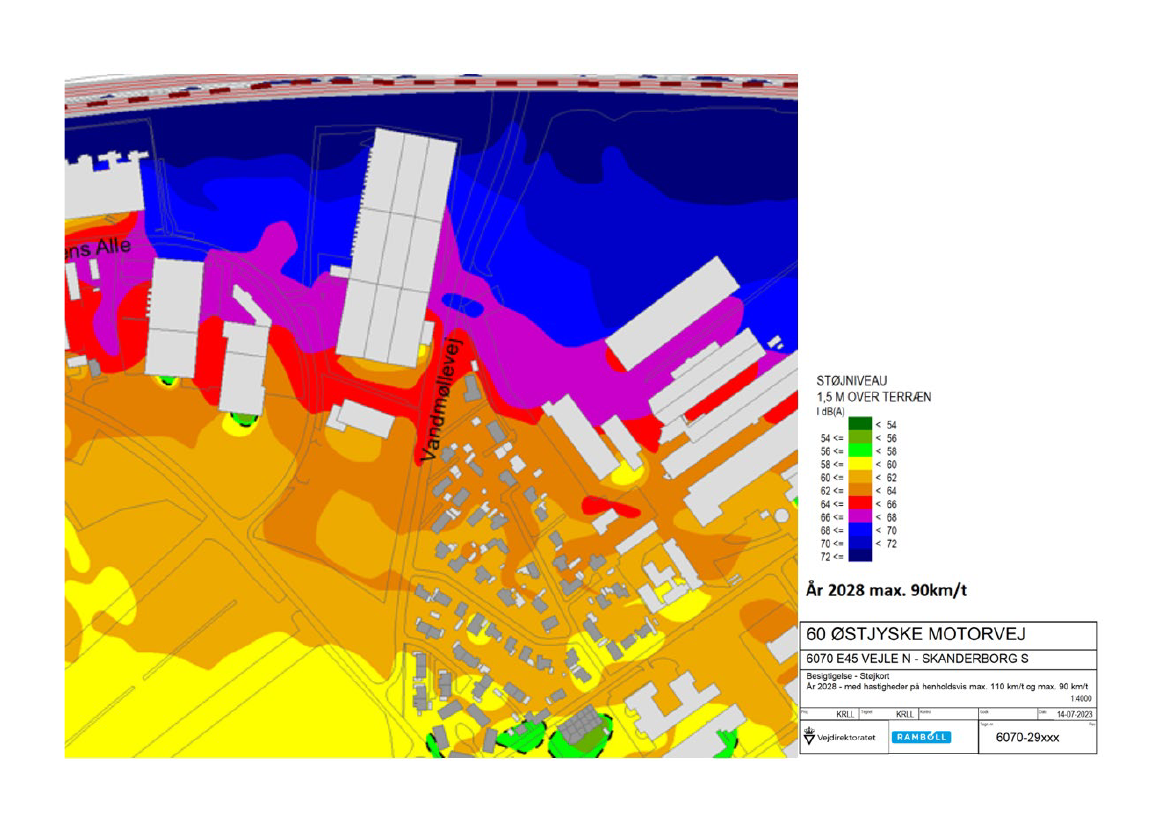Image resolution: width=1170 pixels, height=827 pixels.
Task: Click the '1,5 M OVER TERRÆN' legend text
Action: point(874,397)
